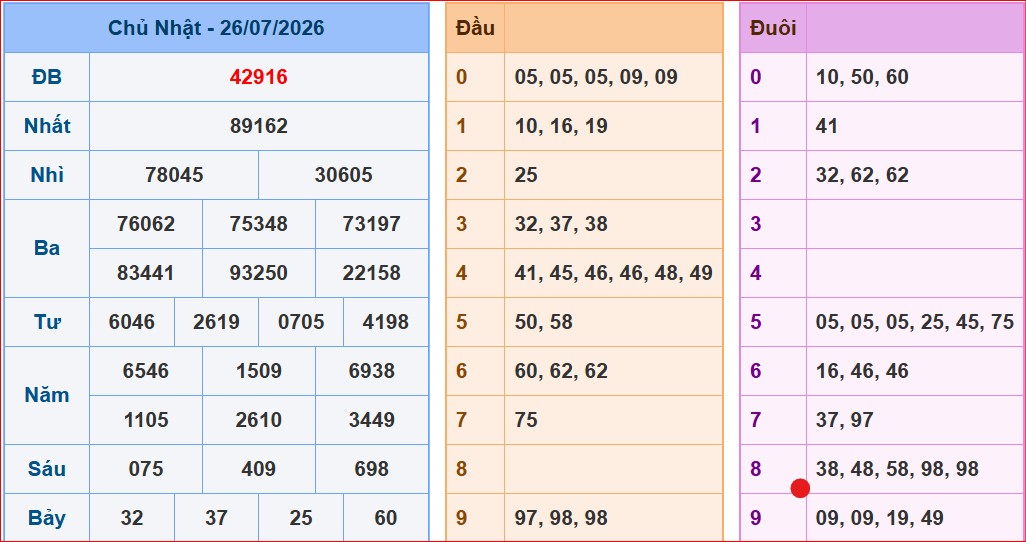
Task: Select Năm prize number 2610
Action: click(x=258, y=420)
